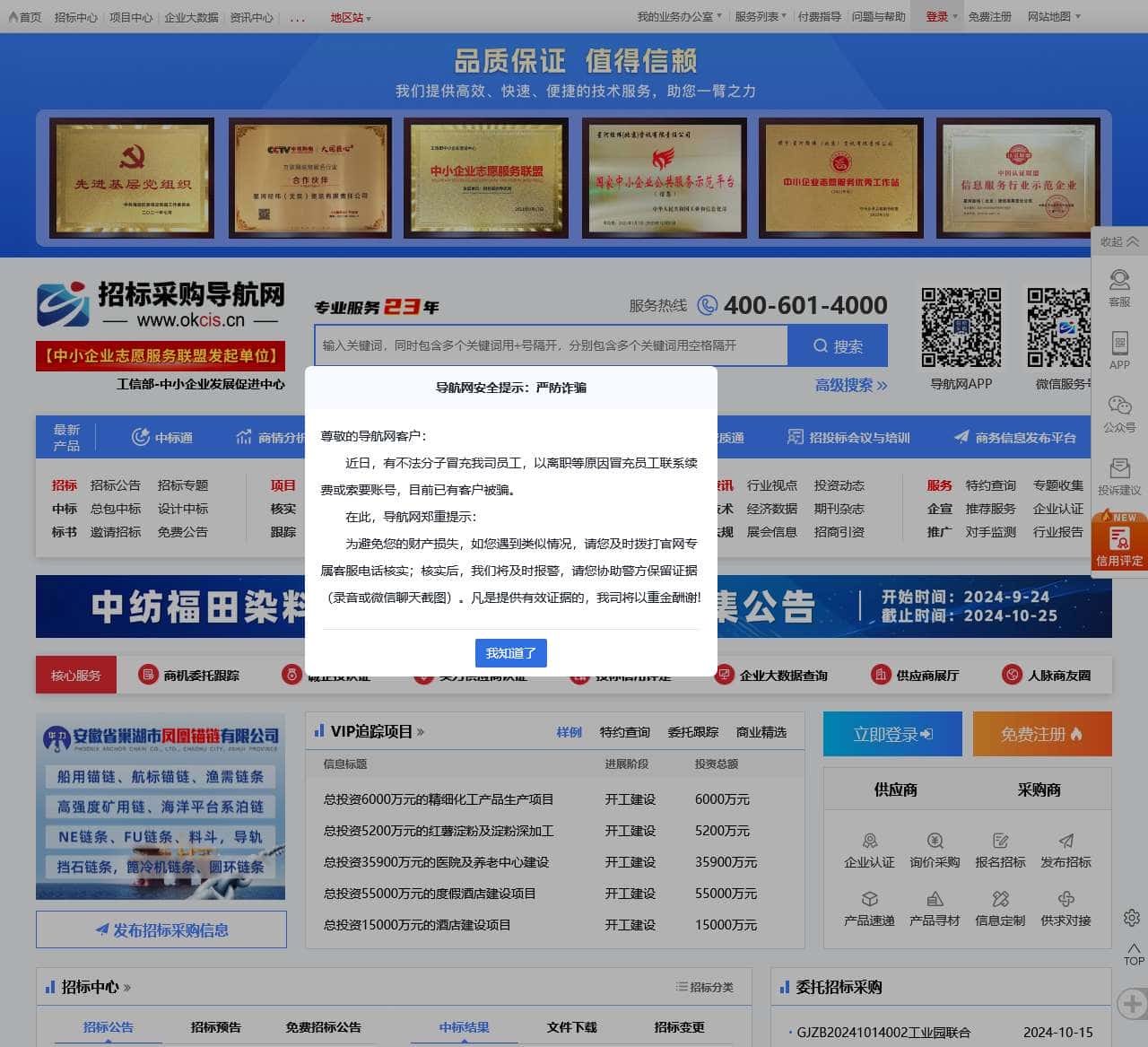Open 企业大数据查询 core service icon
1148x1047 pixels.
[x=771, y=675]
